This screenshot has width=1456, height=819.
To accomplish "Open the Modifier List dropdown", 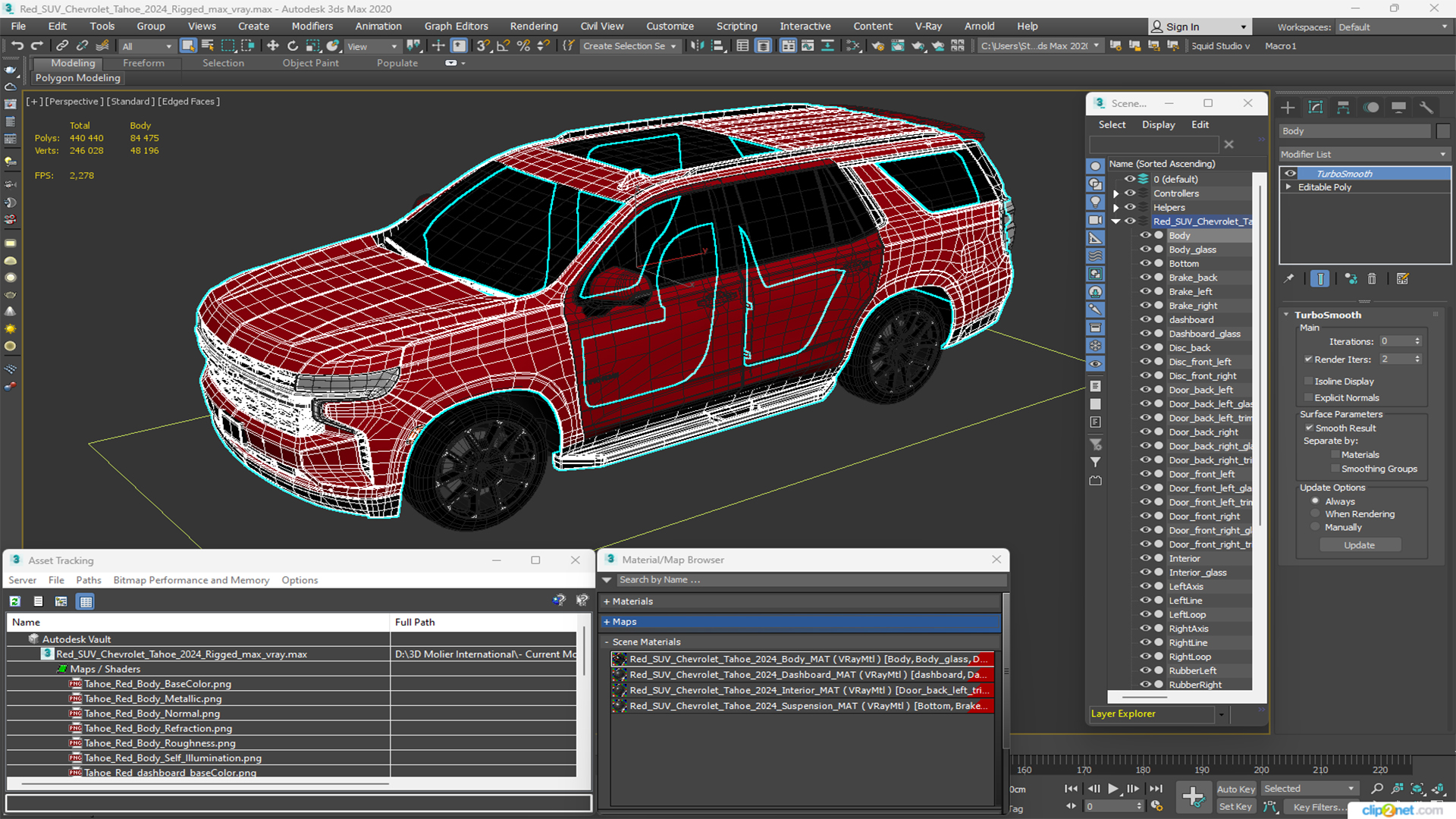I will (x=1364, y=154).
